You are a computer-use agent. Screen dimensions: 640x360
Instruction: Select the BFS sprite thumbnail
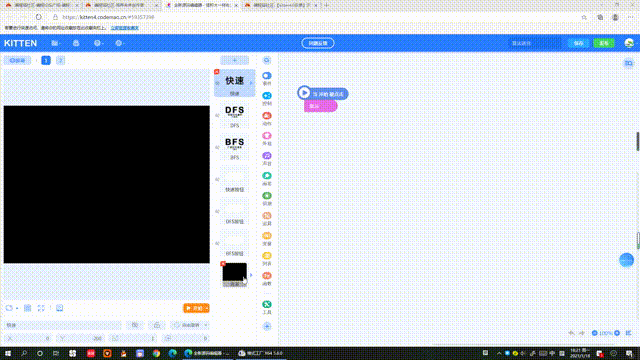pyautogui.click(x=235, y=147)
